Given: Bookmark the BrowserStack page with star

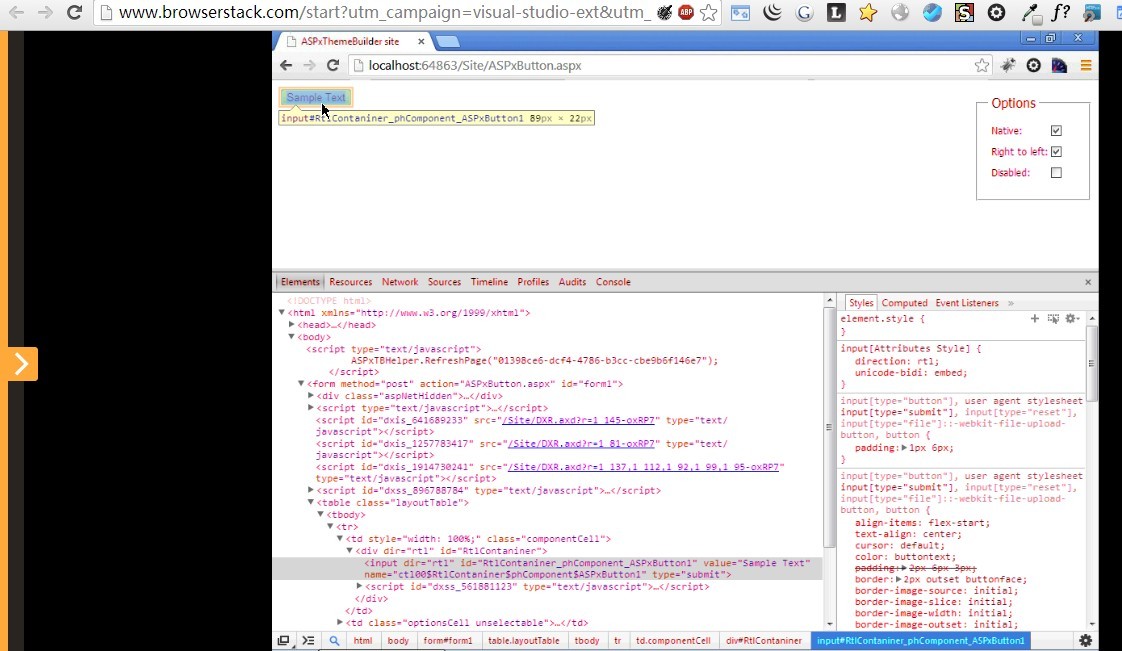Looking at the screenshot, I should (x=708, y=12).
